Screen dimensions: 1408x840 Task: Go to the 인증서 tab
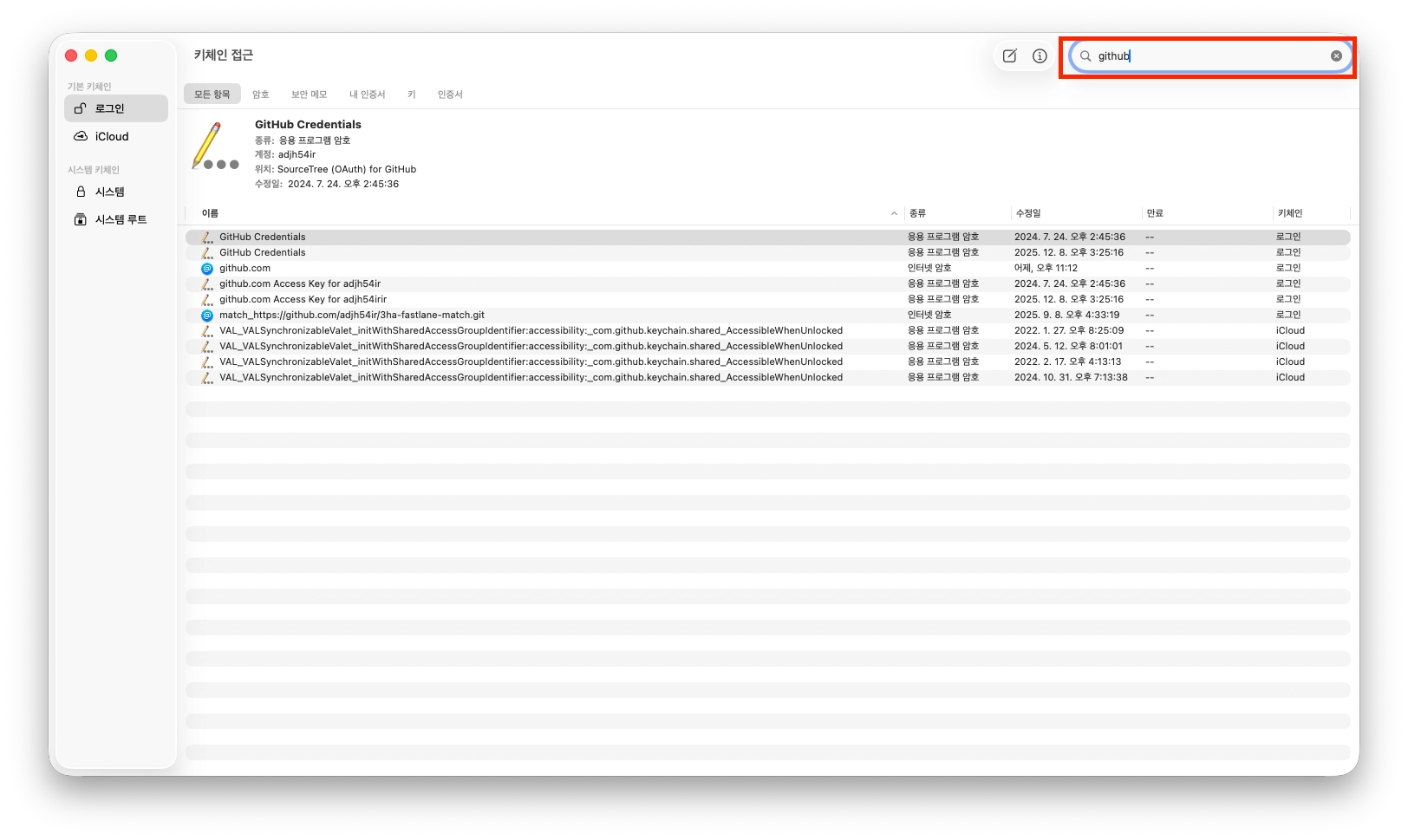coord(450,94)
